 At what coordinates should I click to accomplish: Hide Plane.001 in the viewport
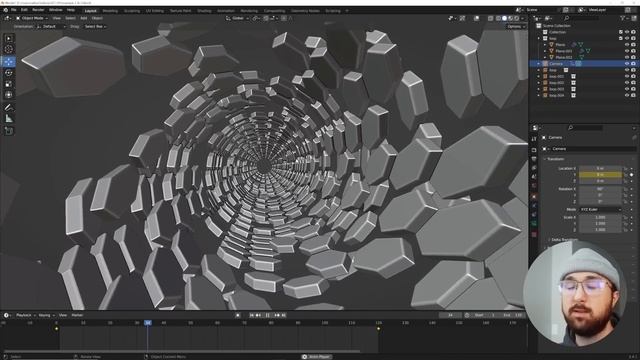point(627,51)
